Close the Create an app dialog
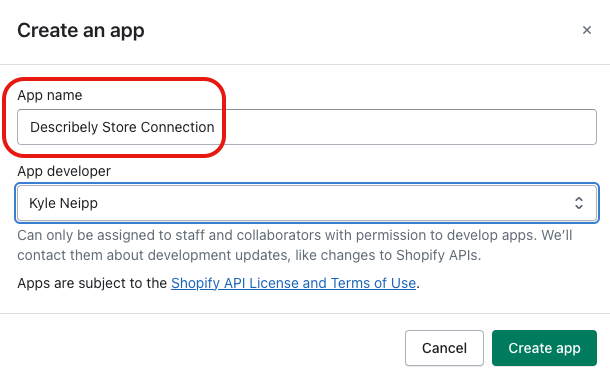Screen dimensions: 610x376 pos(587,30)
